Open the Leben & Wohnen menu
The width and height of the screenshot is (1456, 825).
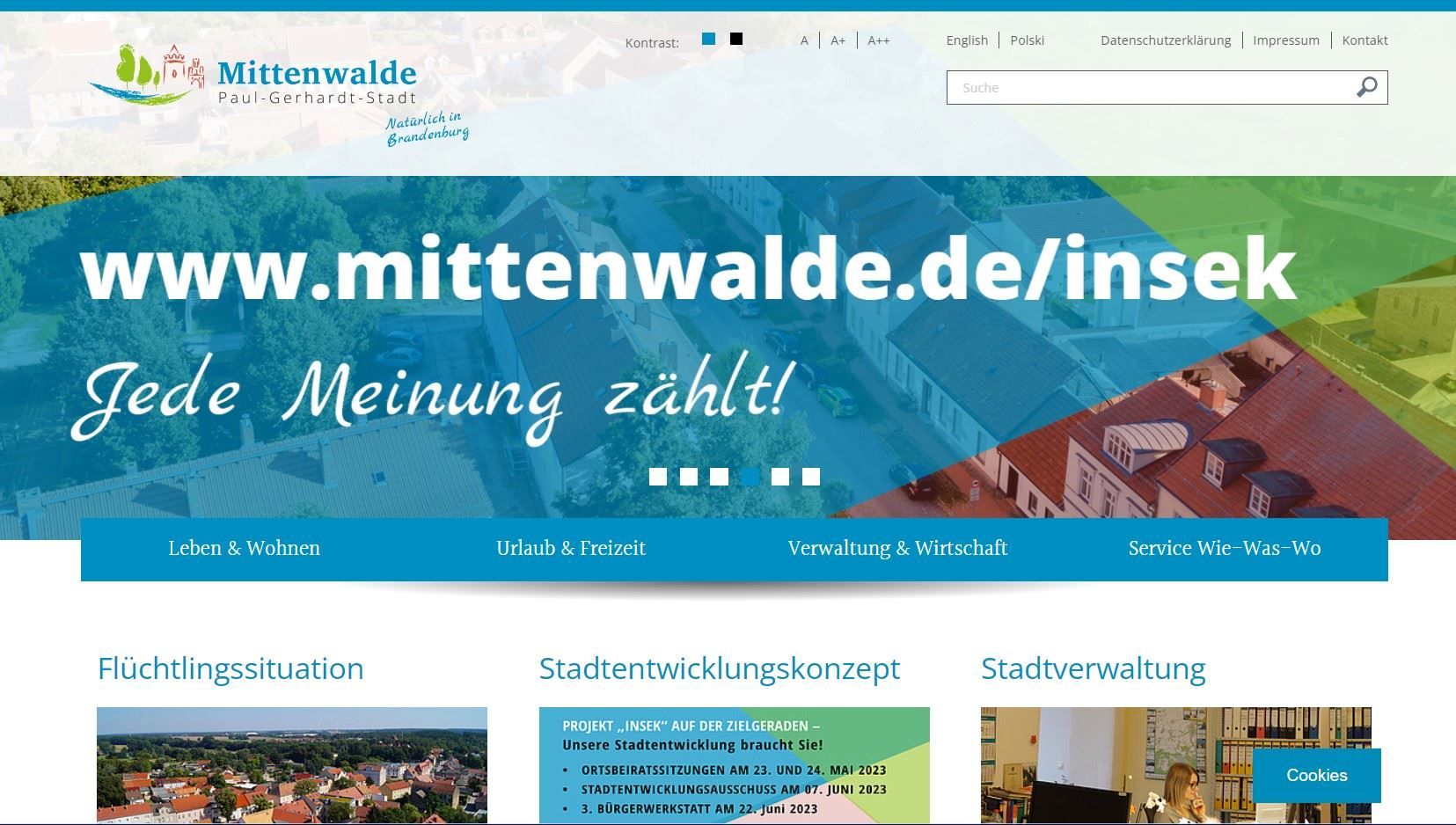[245, 549]
